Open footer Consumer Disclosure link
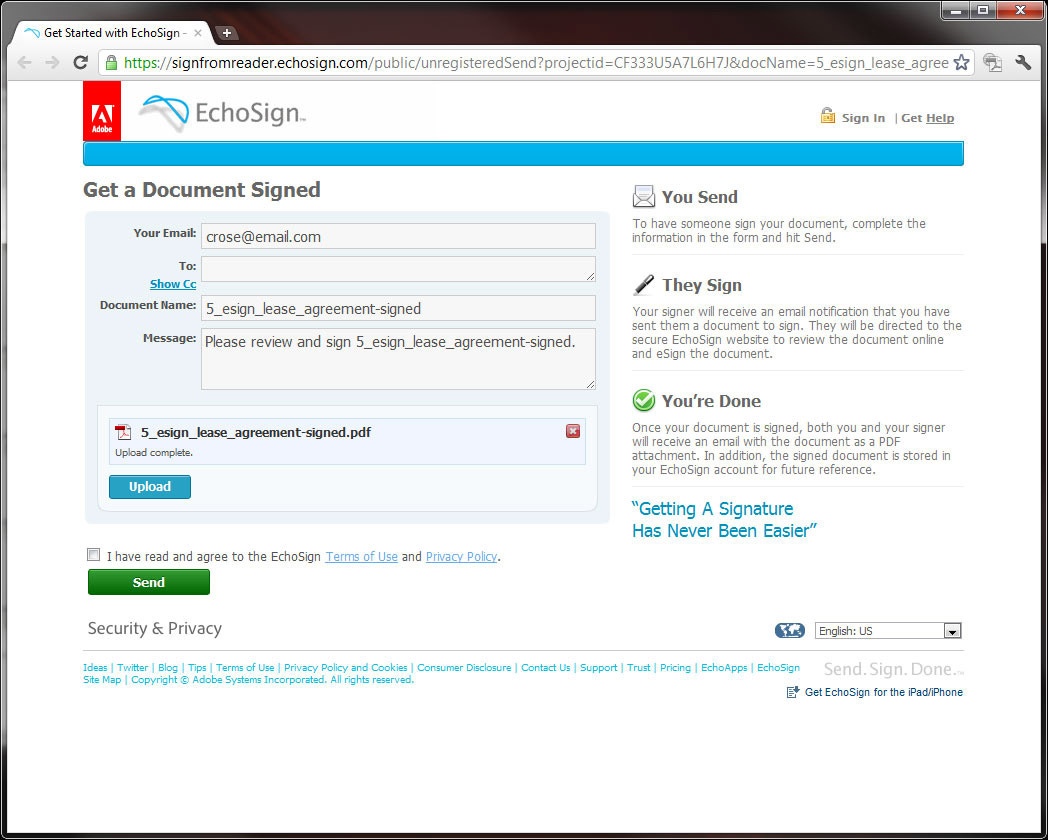The height and width of the screenshot is (840, 1048). 464,668
